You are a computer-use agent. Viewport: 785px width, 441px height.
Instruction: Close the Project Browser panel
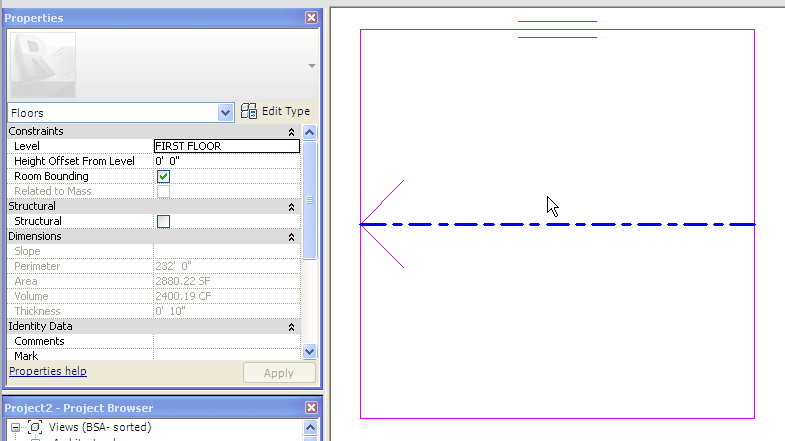click(311, 407)
